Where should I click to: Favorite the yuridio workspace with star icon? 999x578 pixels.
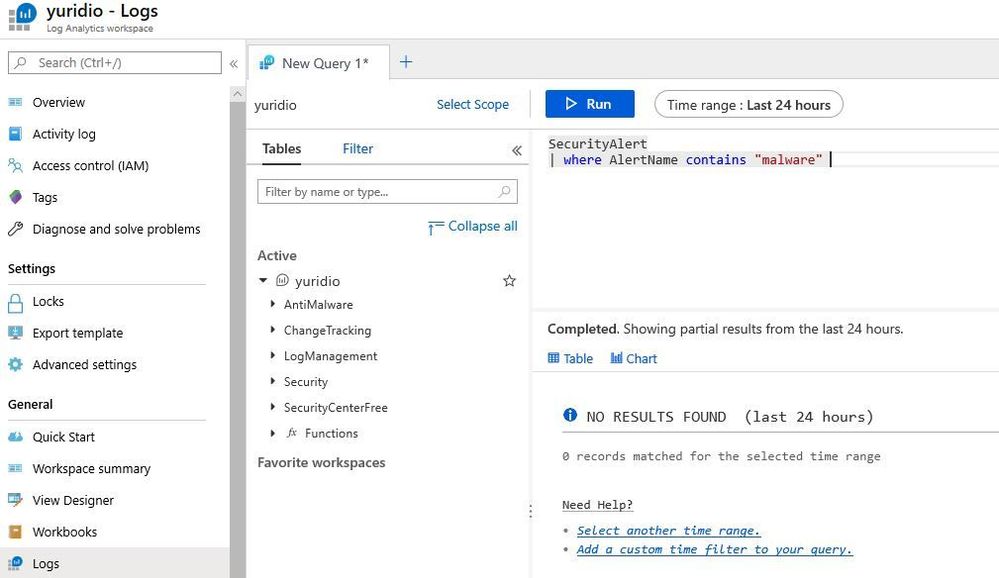[x=509, y=280]
